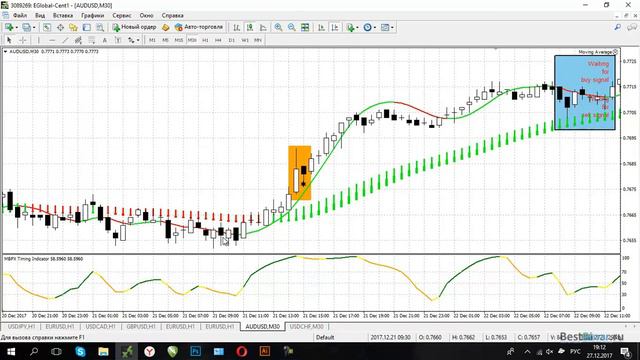
Task: Show the Market Watch panel
Action: (x=47, y=27)
